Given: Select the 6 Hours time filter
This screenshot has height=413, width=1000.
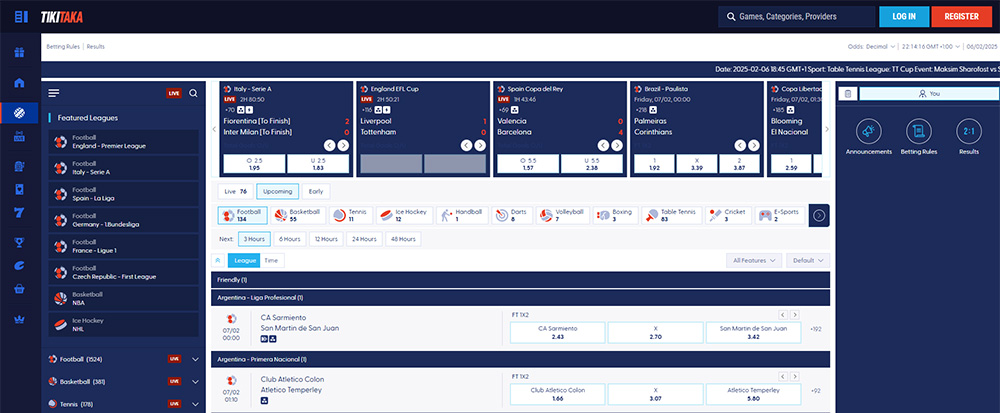Looking at the screenshot, I should point(290,239).
